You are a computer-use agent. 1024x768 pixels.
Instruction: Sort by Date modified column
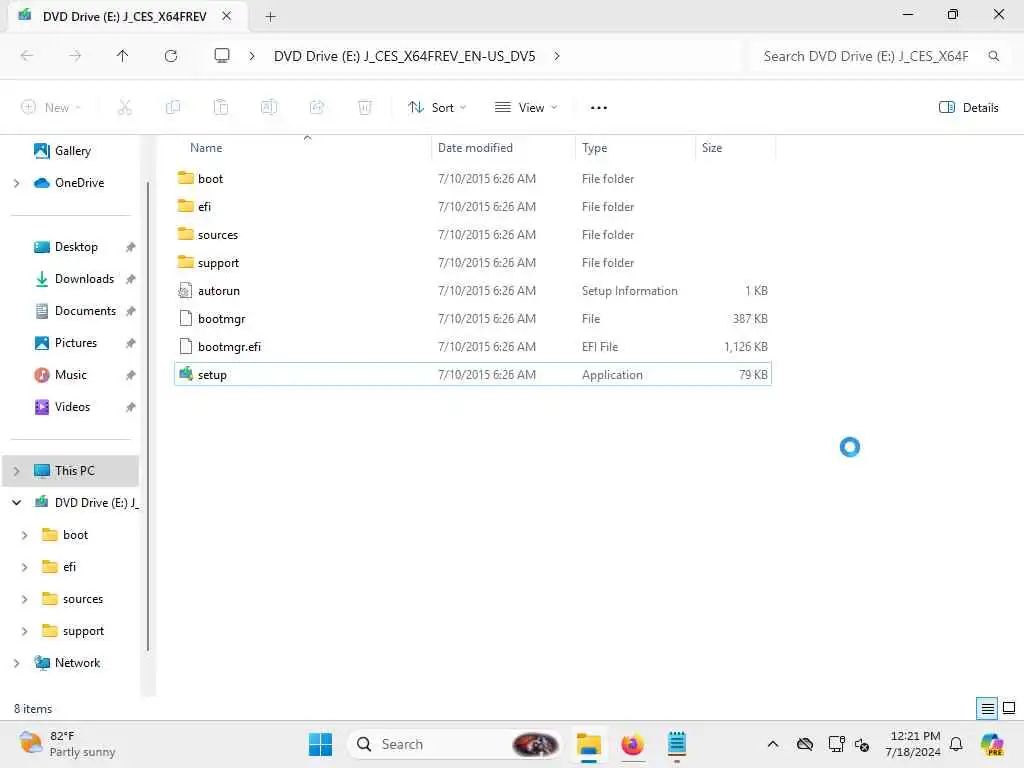click(x=475, y=148)
